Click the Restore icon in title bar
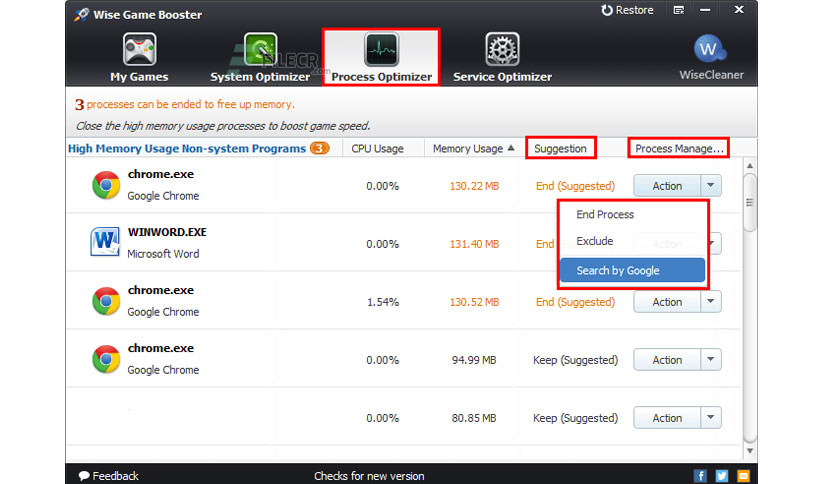Screen dimensions: 836x484 point(607,10)
